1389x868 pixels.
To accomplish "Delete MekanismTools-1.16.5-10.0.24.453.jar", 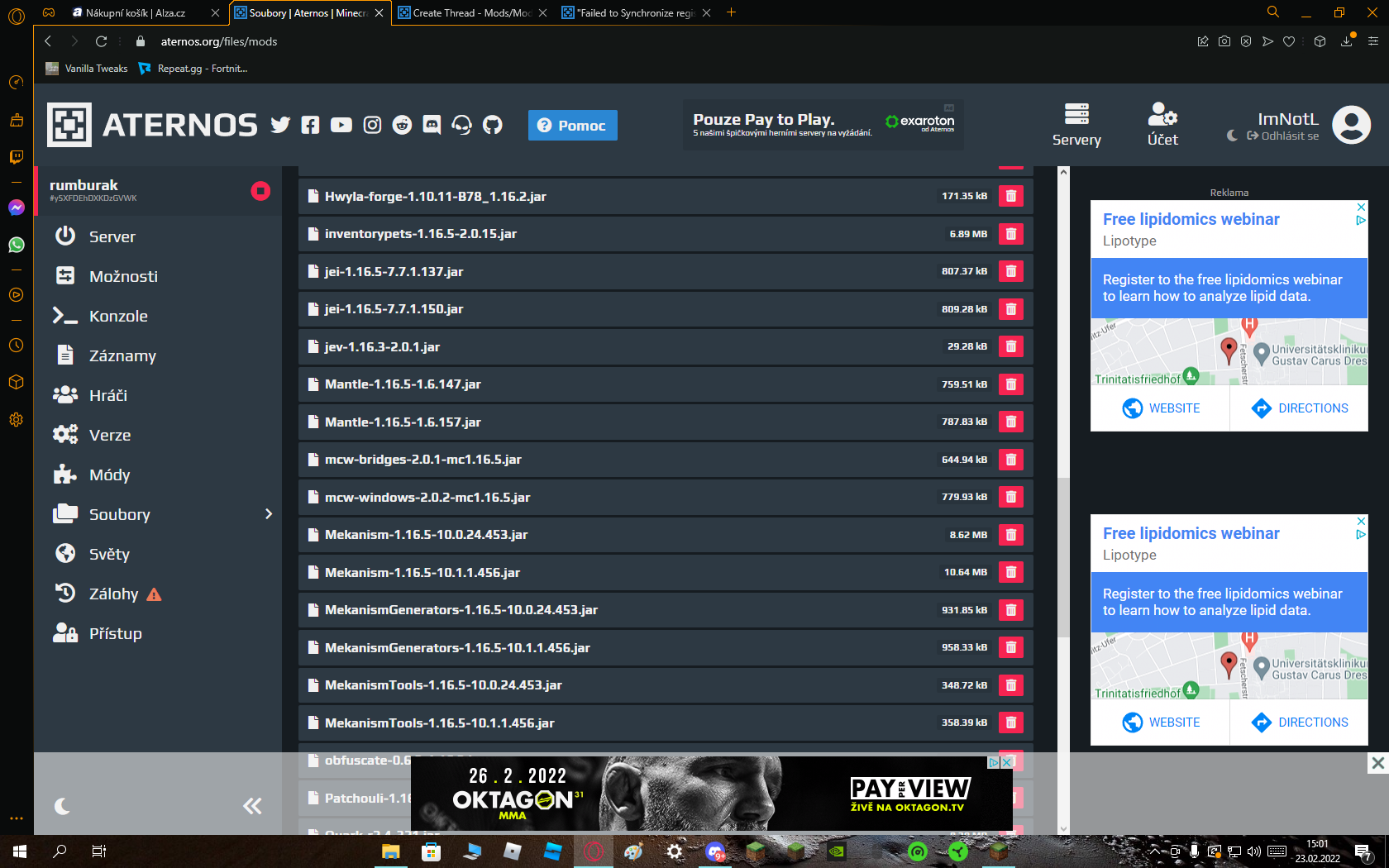I will [x=1010, y=685].
